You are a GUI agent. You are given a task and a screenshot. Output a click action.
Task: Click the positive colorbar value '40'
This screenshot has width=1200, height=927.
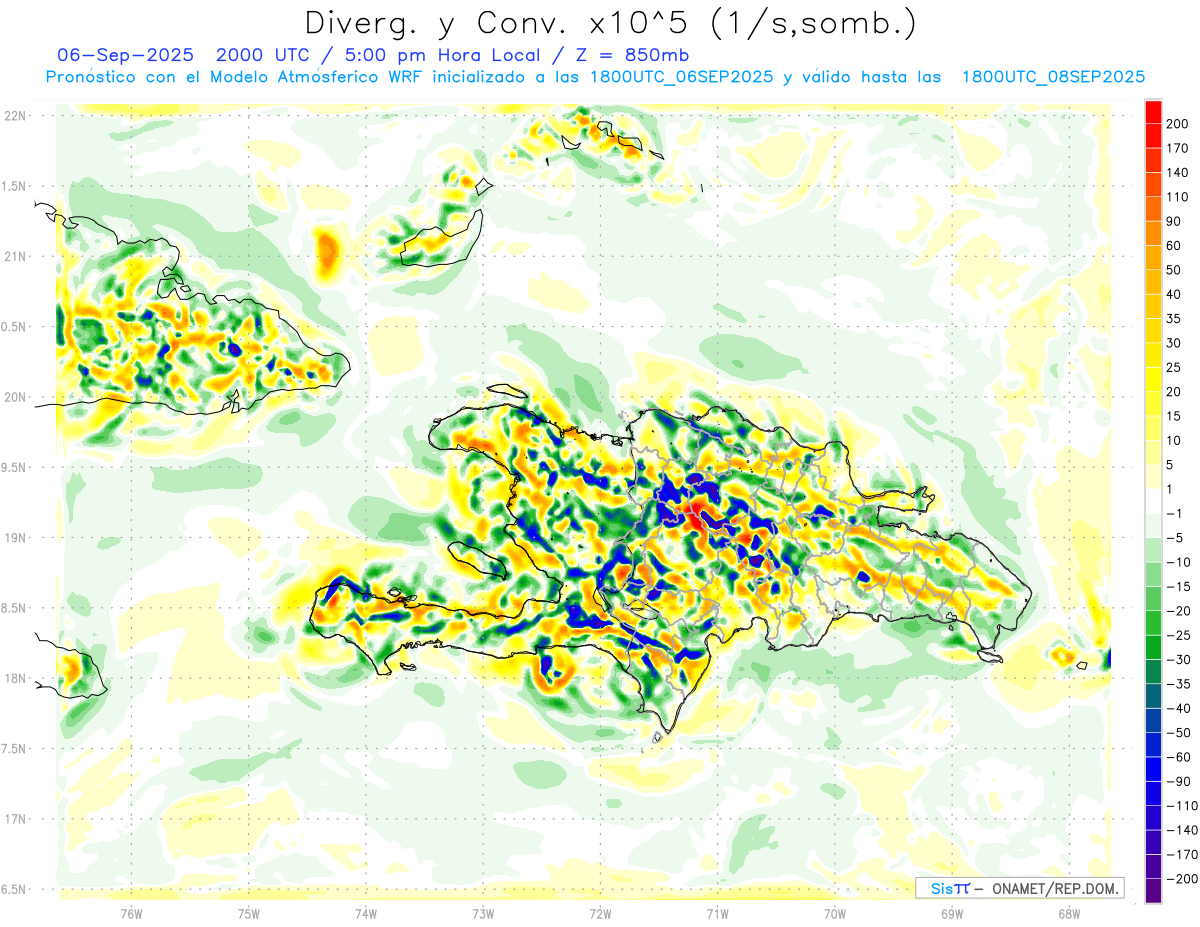coord(1175,294)
